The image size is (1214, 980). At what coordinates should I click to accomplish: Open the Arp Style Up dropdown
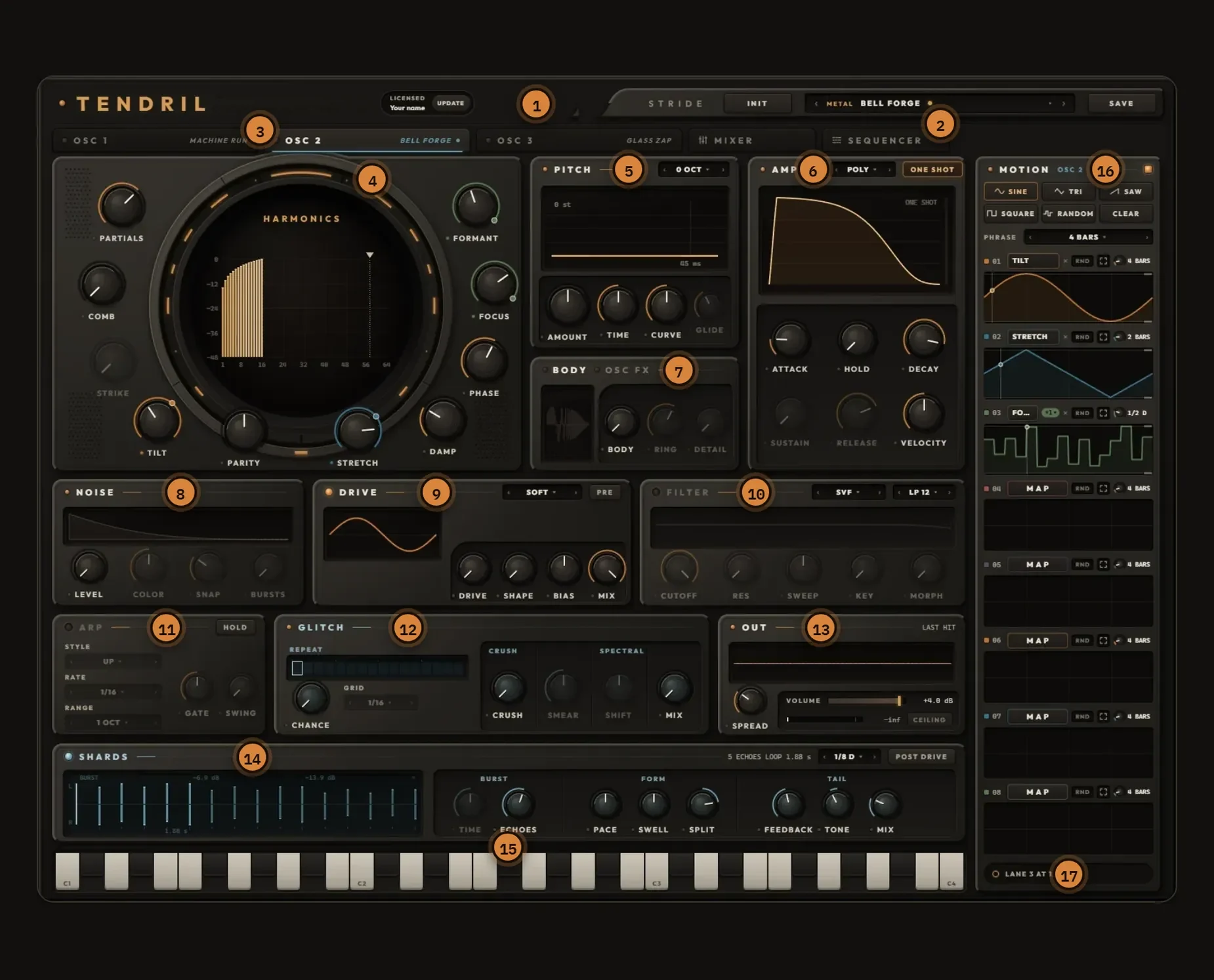(x=112, y=661)
